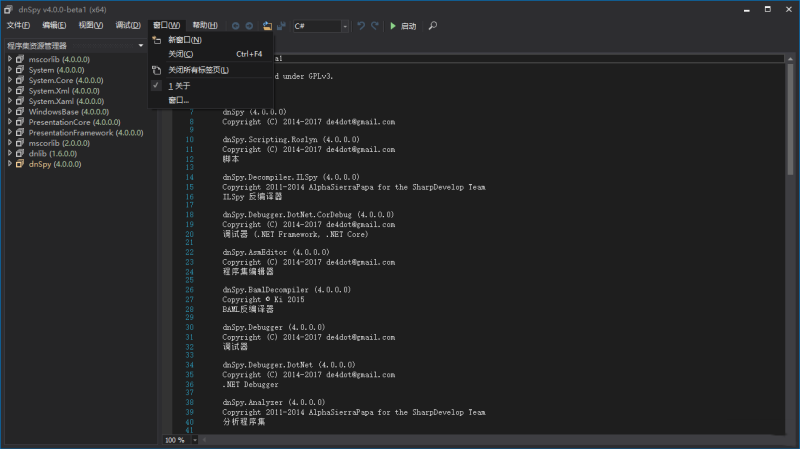
Task: Click the horizontal scrollbar left arrow
Action: 205,440
